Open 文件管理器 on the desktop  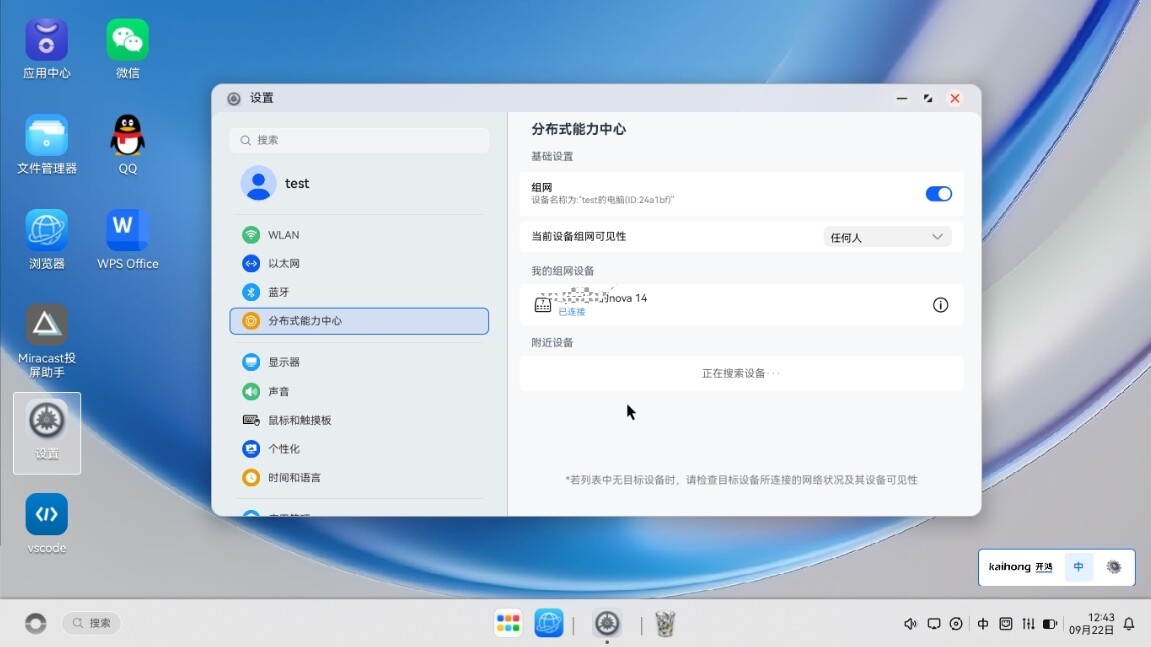(x=46, y=144)
